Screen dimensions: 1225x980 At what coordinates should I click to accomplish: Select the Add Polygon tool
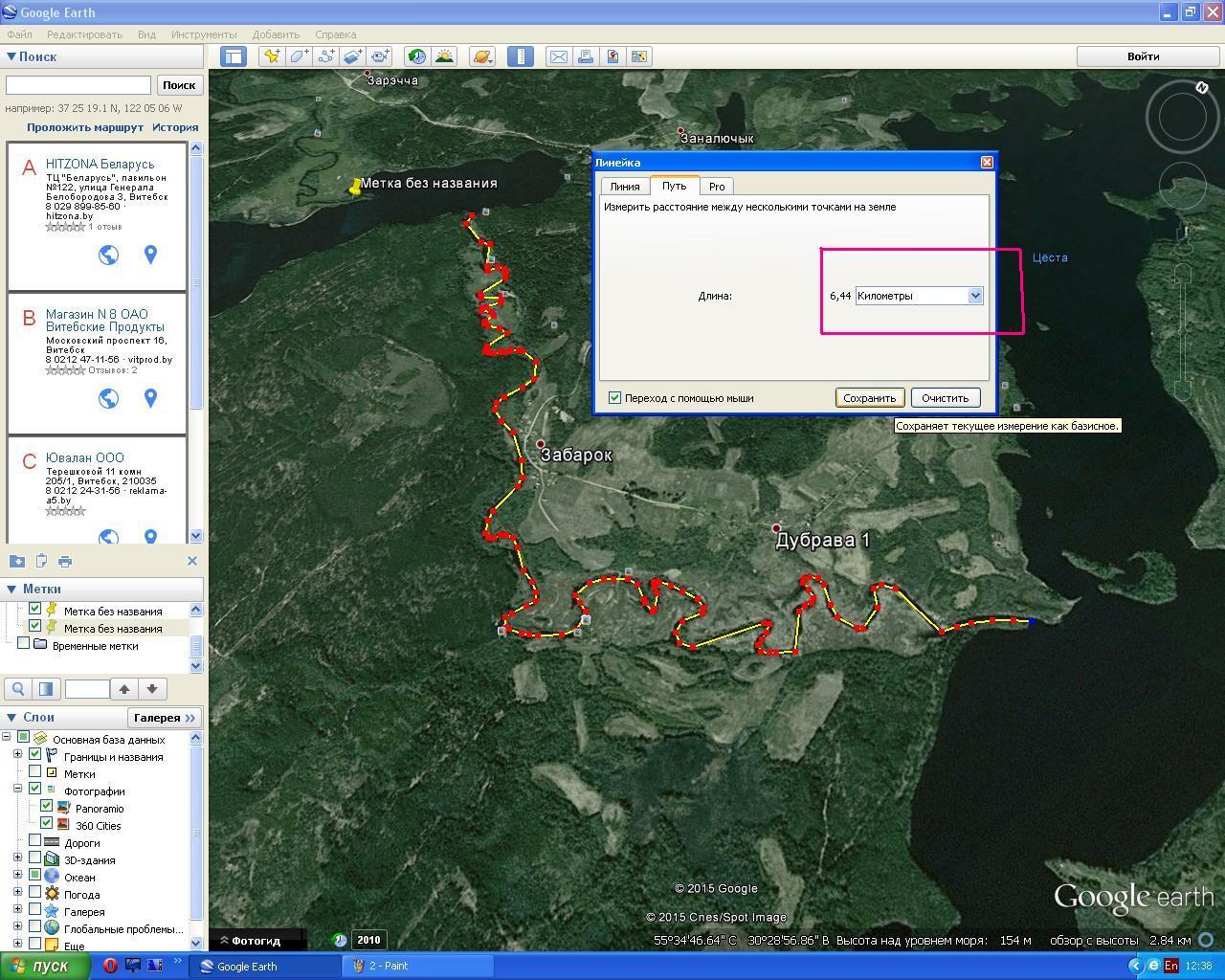[300, 56]
